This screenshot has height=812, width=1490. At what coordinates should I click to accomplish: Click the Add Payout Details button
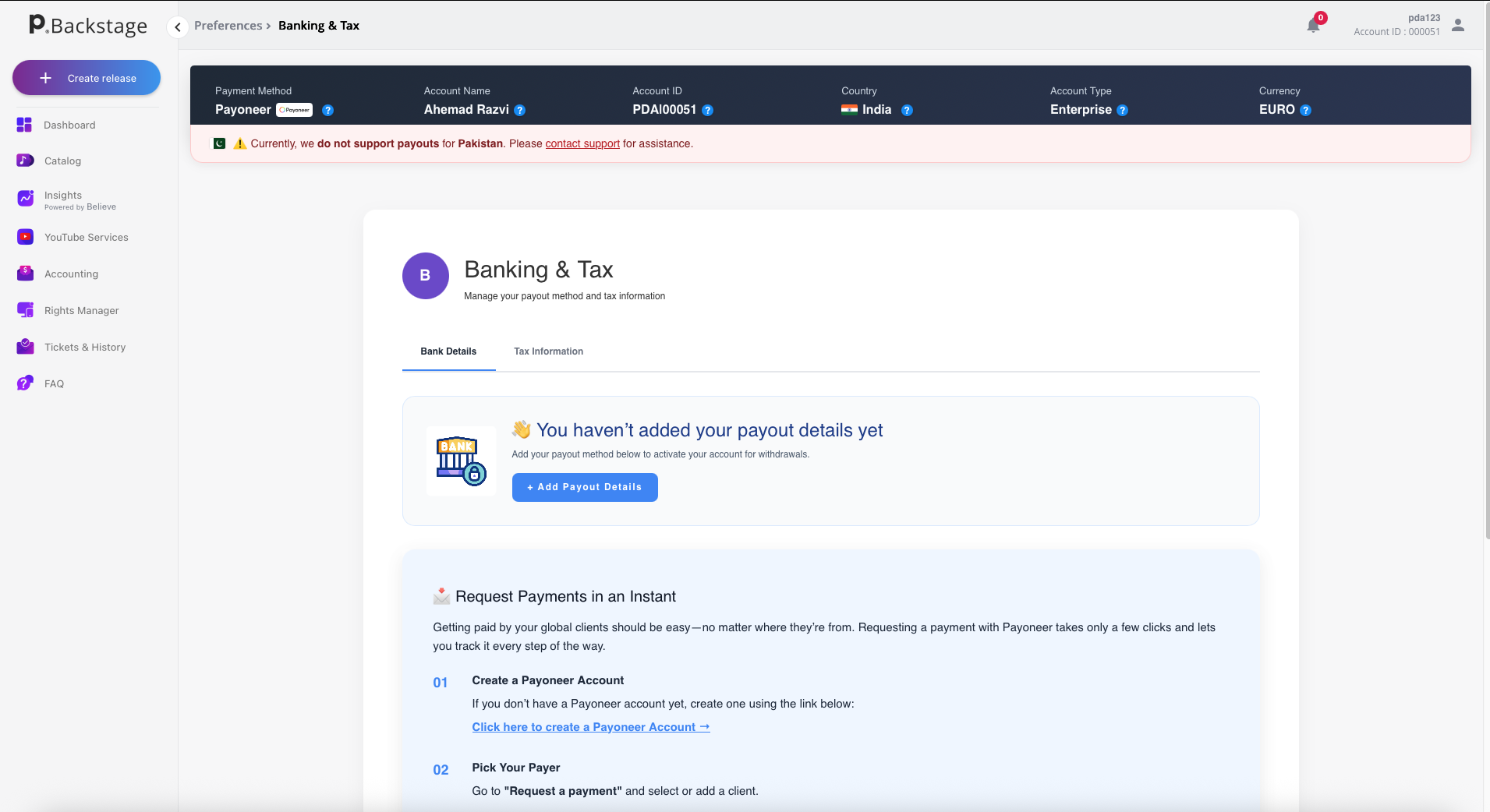point(585,487)
